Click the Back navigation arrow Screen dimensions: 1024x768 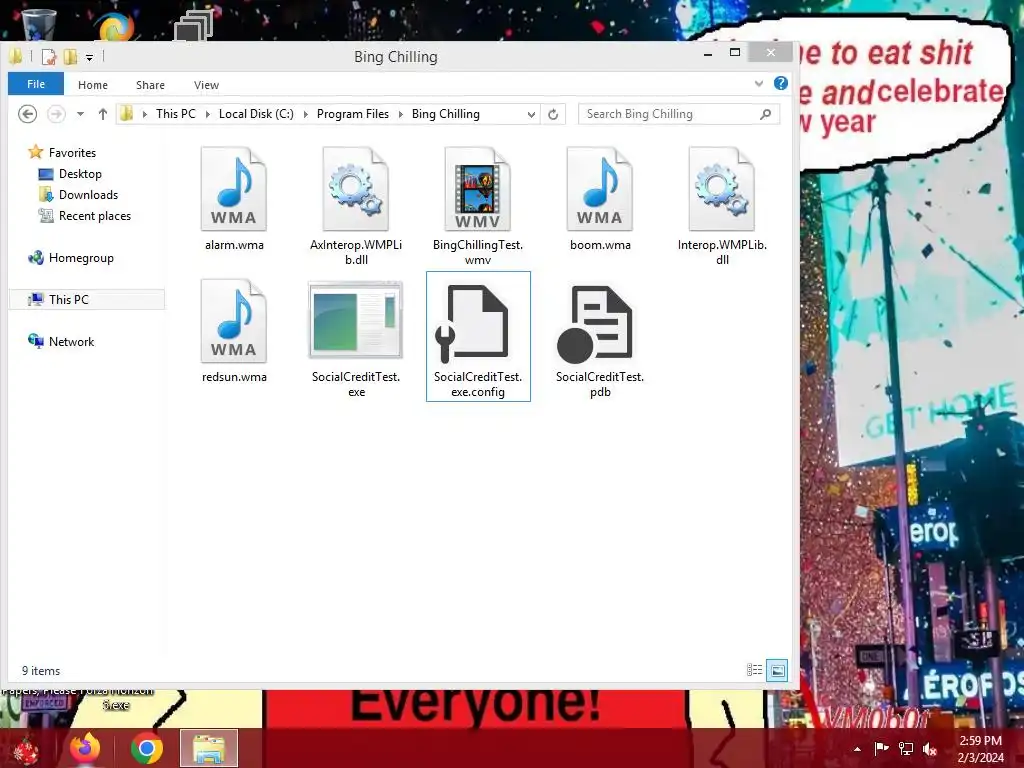click(x=27, y=114)
